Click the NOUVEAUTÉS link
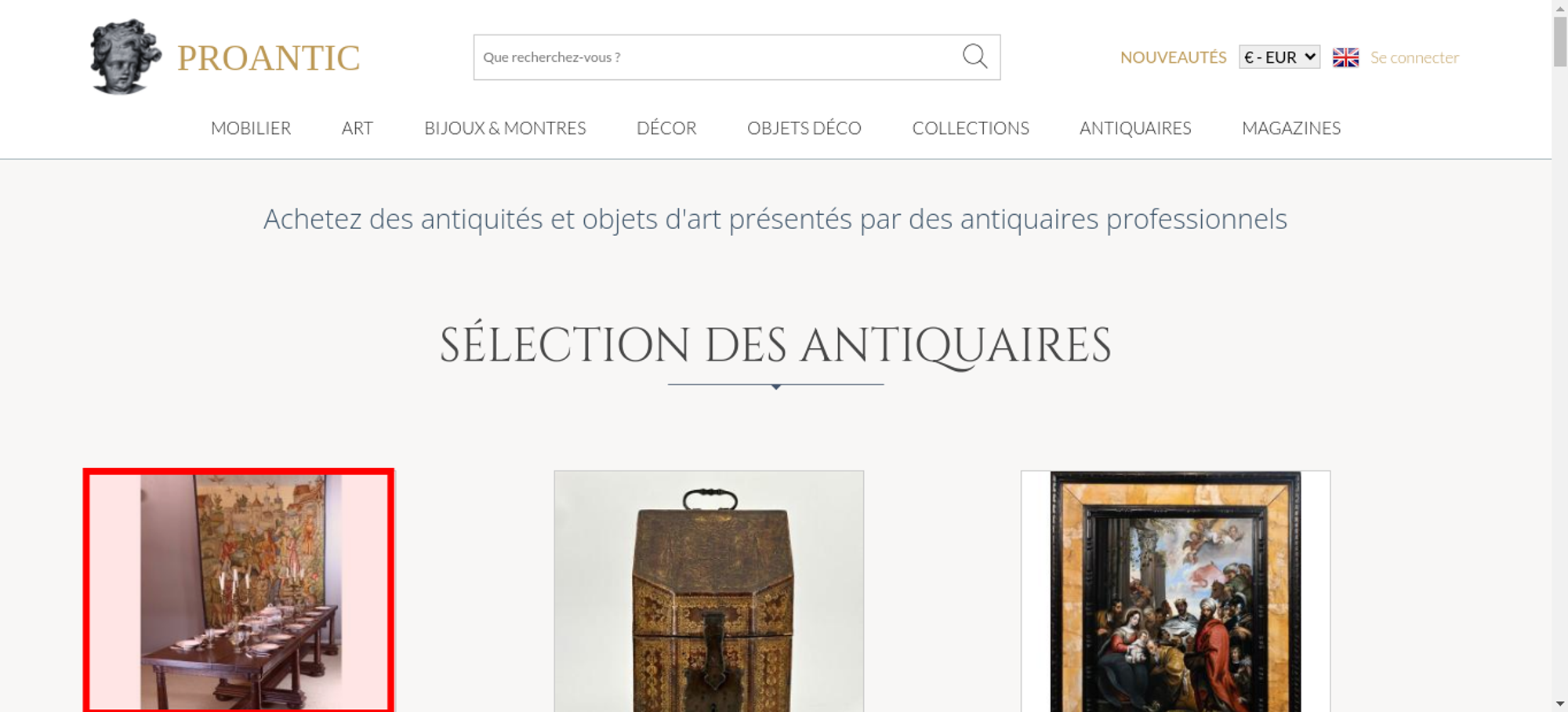Viewport: 1568px width, 712px height. tap(1173, 57)
